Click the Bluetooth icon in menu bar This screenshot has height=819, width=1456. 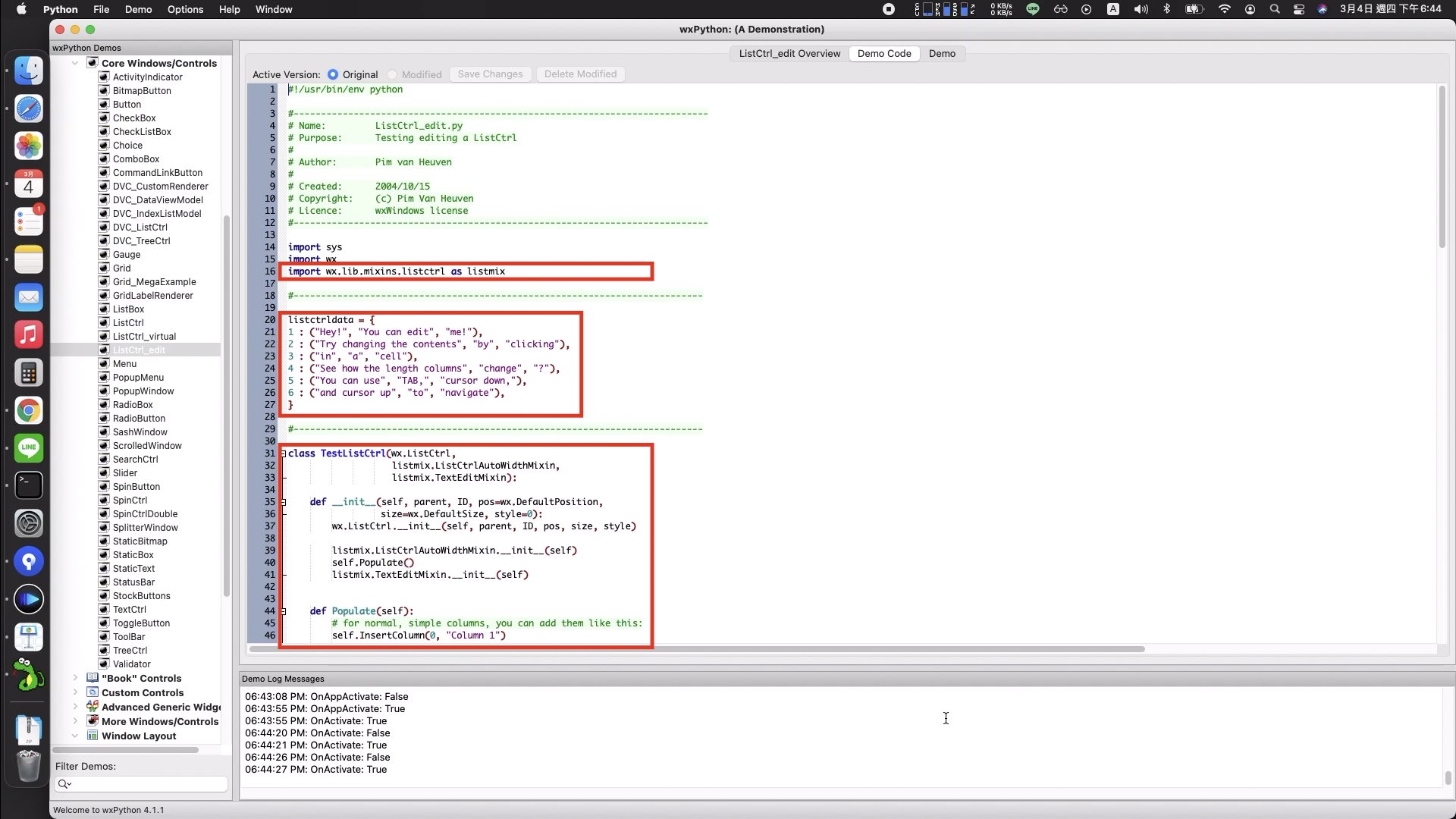coord(1167,9)
